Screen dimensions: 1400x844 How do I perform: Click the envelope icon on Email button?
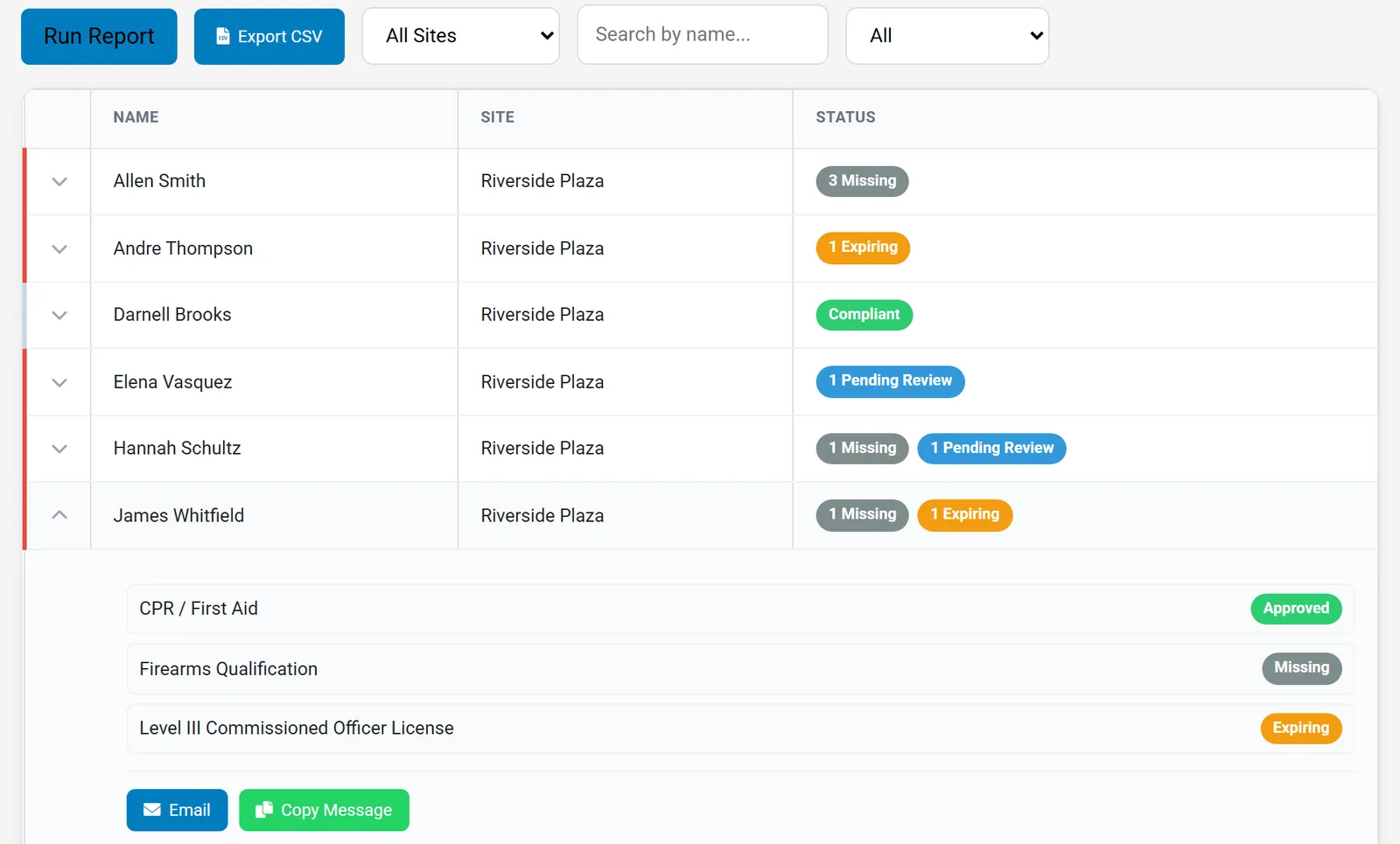click(152, 810)
